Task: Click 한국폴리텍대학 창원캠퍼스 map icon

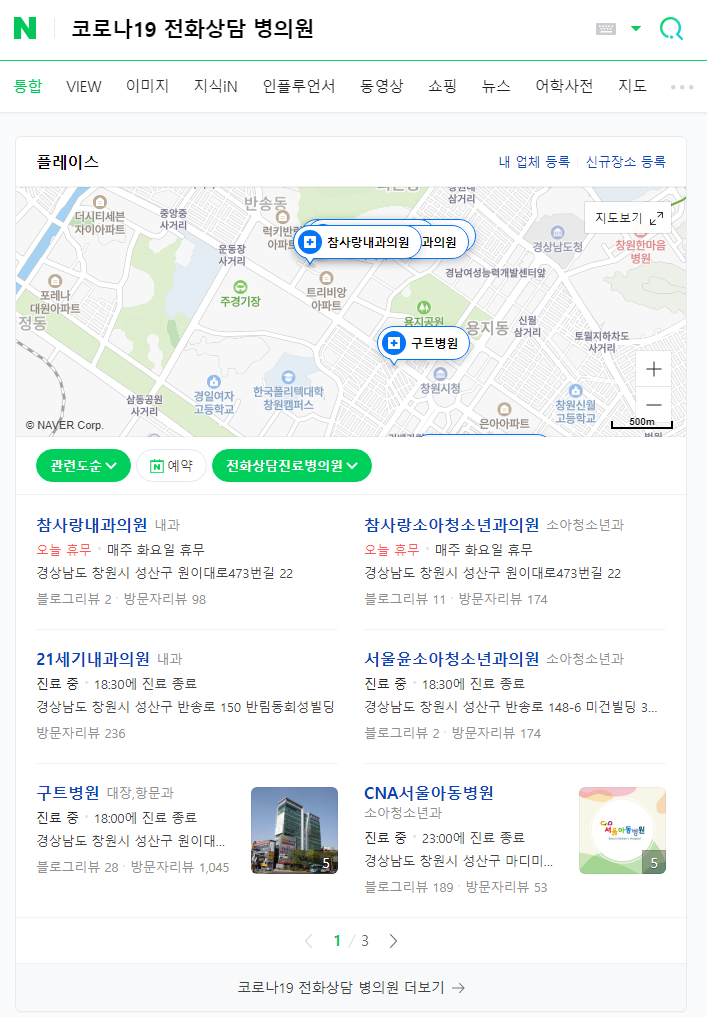Action: pos(289,377)
